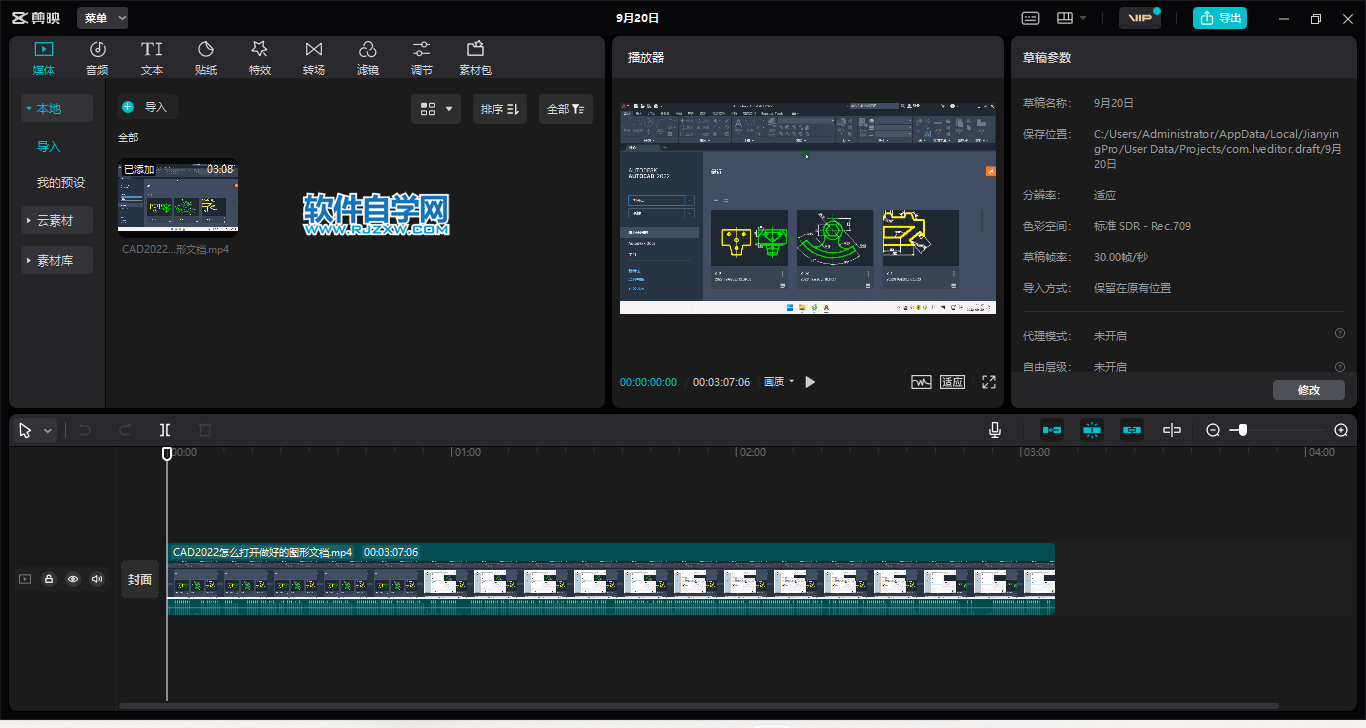Toggle track visibility eye icon
1366x728 pixels.
click(x=73, y=579)
